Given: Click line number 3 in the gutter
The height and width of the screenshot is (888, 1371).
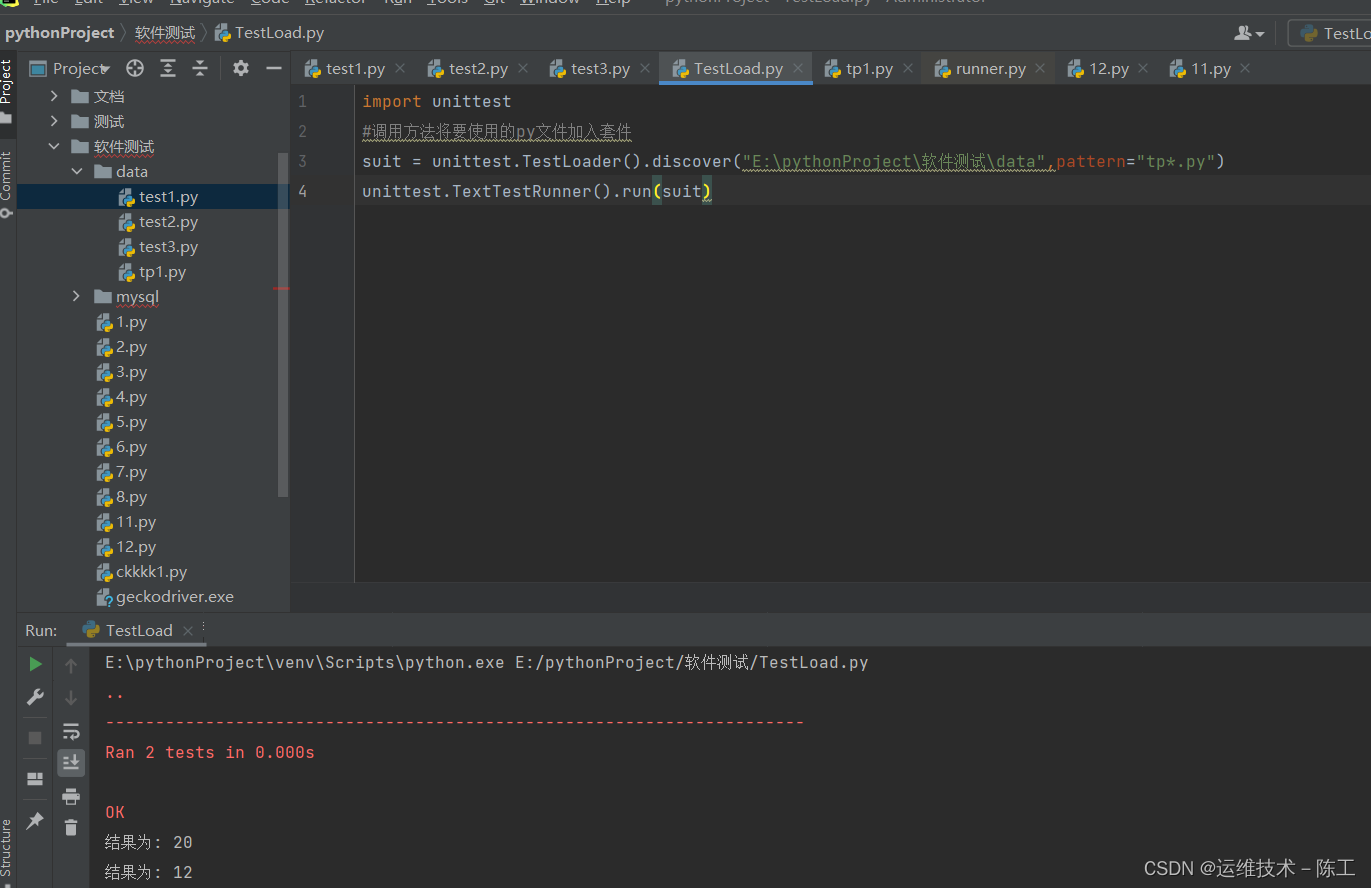Looking at the screenshot, I should click(302, 161).
